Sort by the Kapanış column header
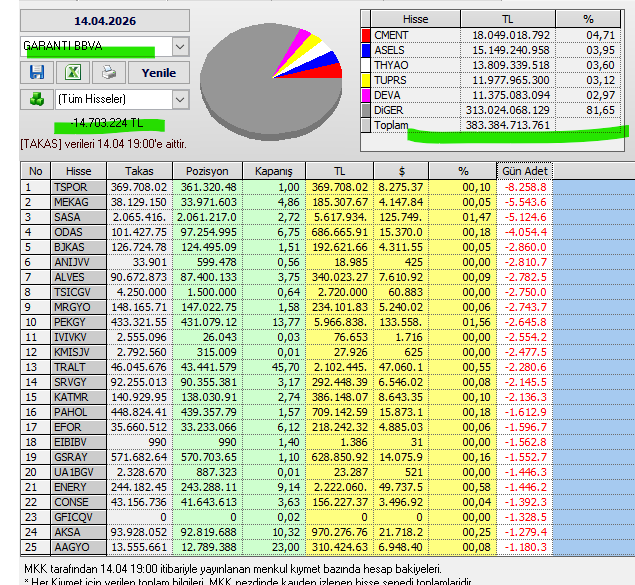The image size is (635, 585). point(274,171)
